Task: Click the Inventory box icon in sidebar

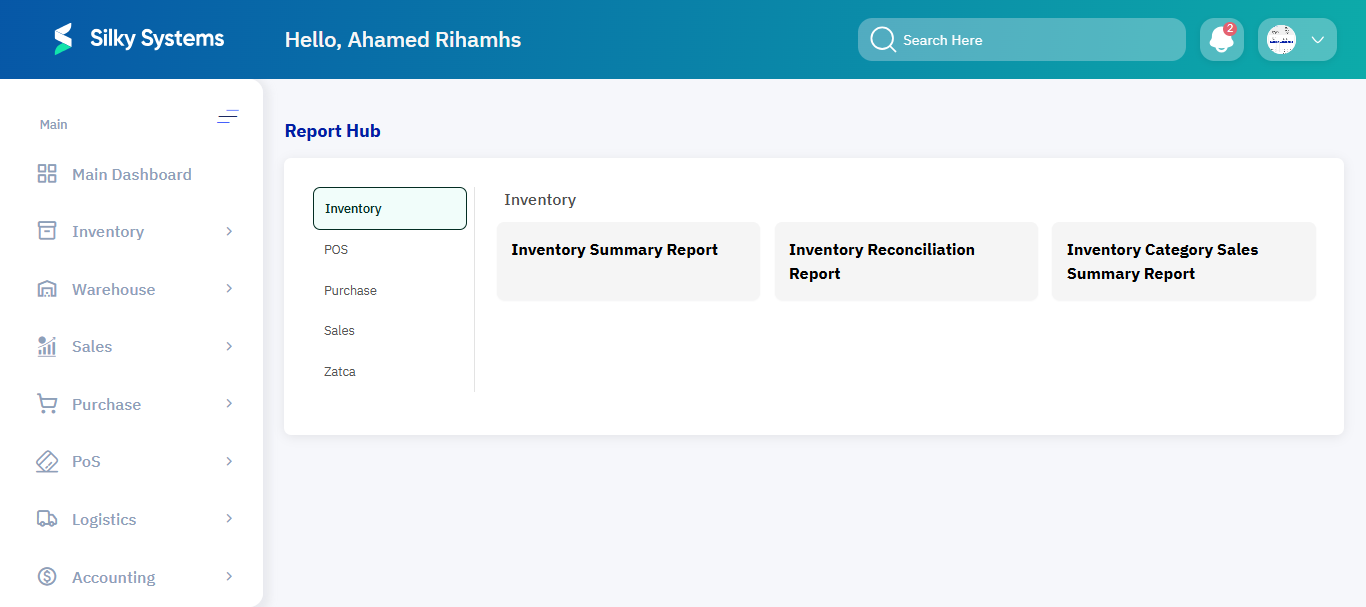Action: pyautogui.click(x=46, y=231)
